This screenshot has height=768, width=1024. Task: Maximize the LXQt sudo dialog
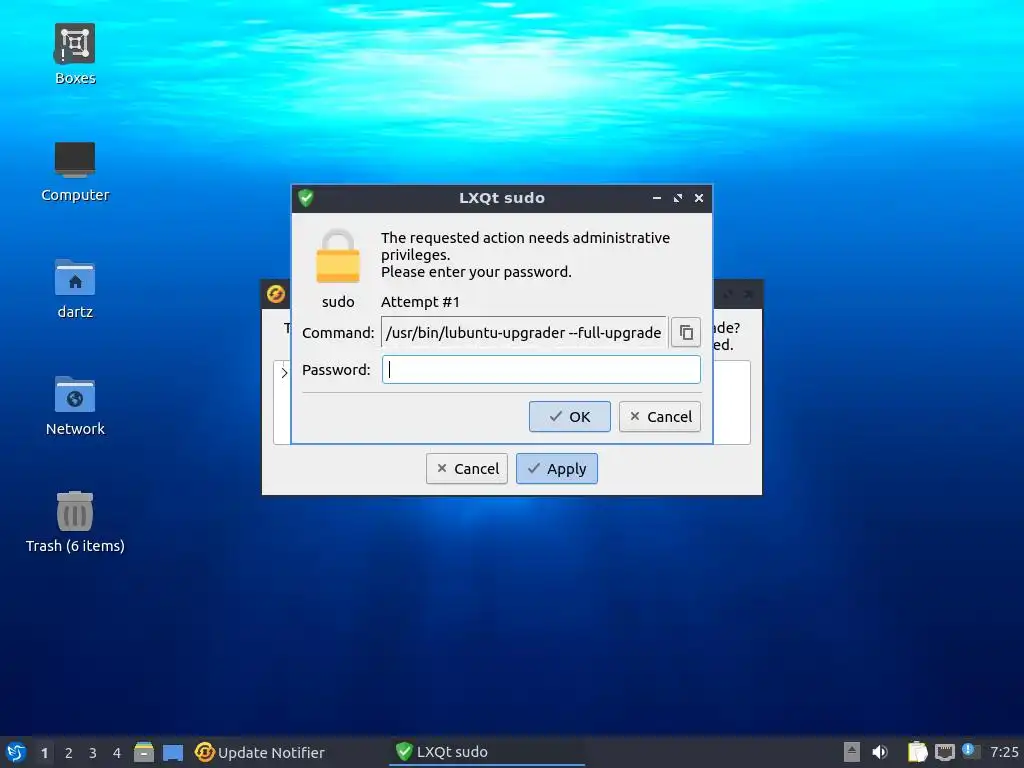(678, 198)
